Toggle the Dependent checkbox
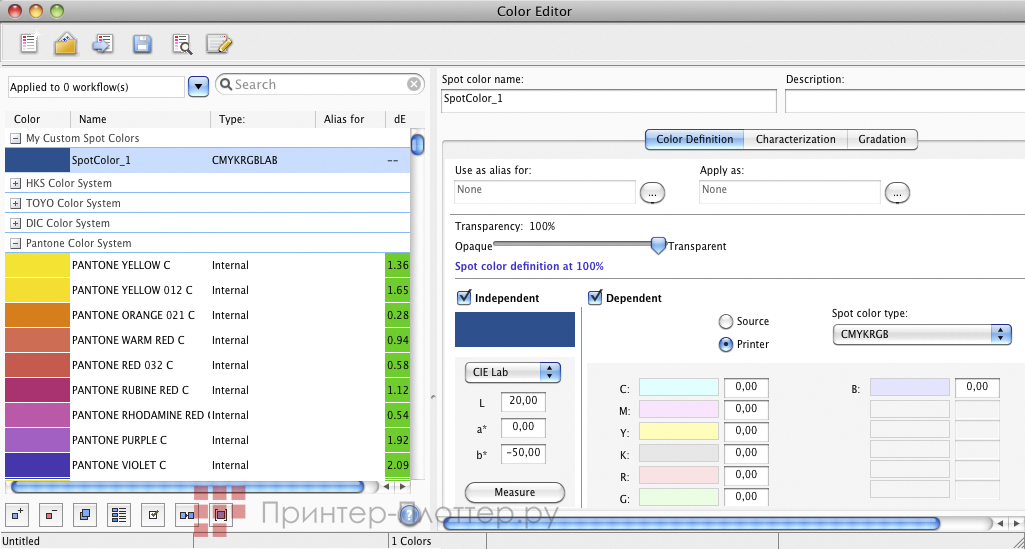The width and height of the screenshot is (1025, 549). click(x=595, y=298)
